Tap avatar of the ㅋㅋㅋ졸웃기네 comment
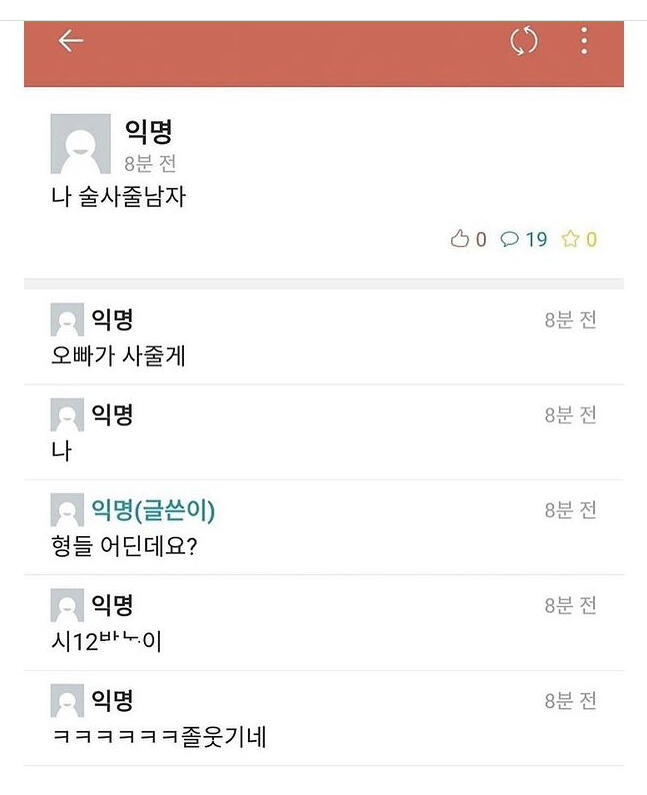The width and height of the screenshot is (647, 795). tap(67, 701)
